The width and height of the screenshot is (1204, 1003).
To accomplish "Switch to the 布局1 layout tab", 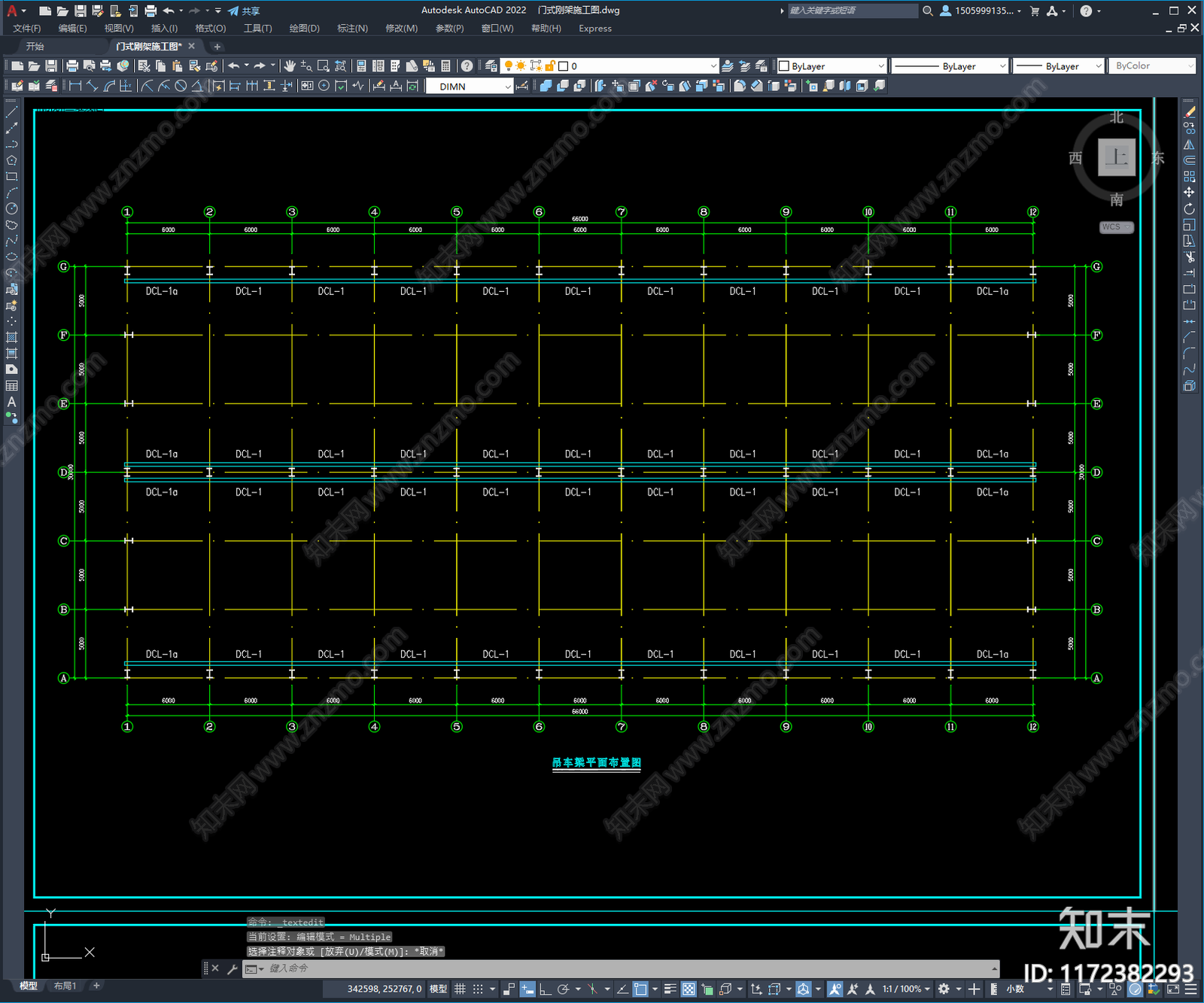I will [65, 986].
